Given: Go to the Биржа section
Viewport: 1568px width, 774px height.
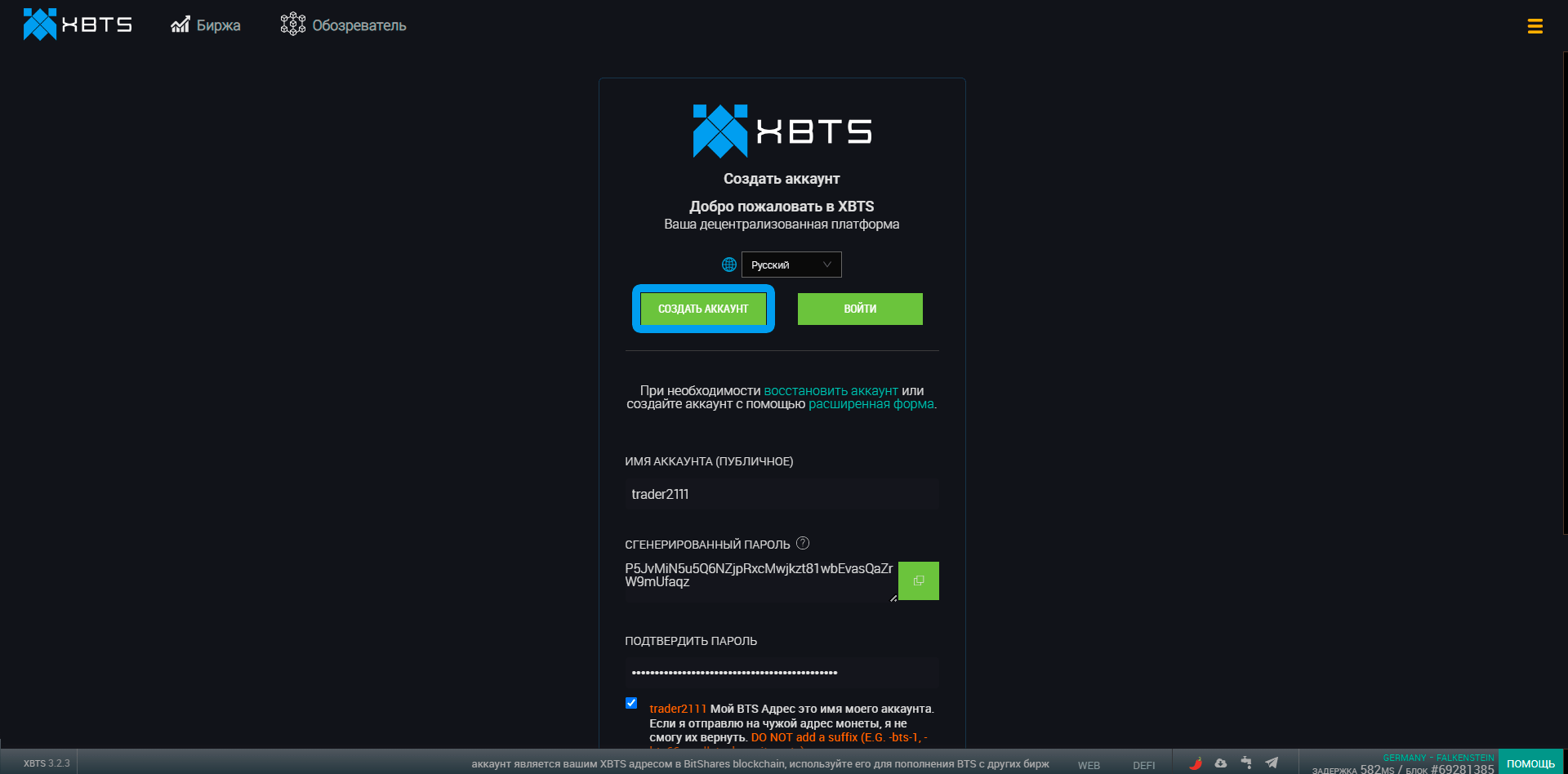Looking at the screenshot, I should pyautogui.click(x=216, y=24).
